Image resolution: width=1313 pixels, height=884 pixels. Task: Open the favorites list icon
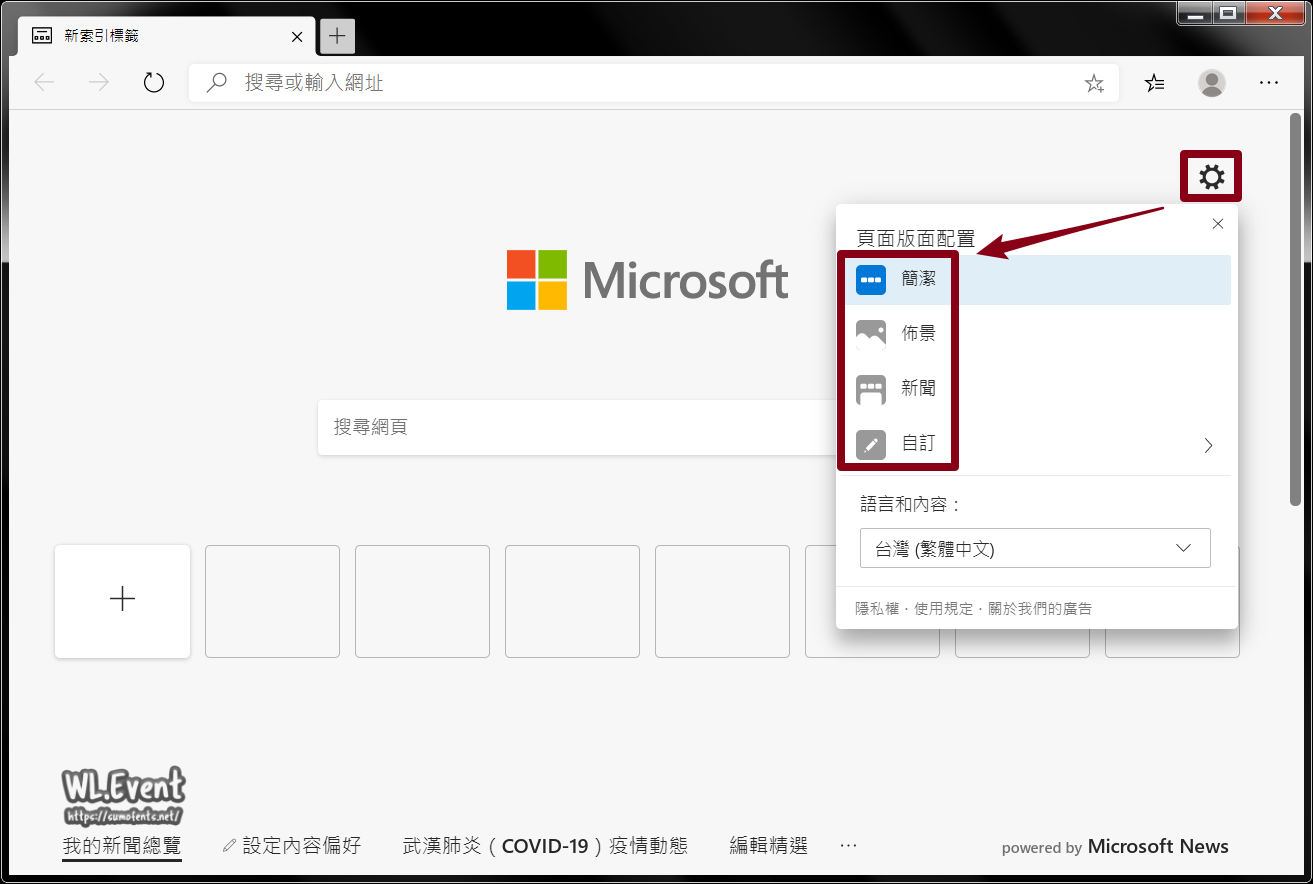pos(1155,83)
